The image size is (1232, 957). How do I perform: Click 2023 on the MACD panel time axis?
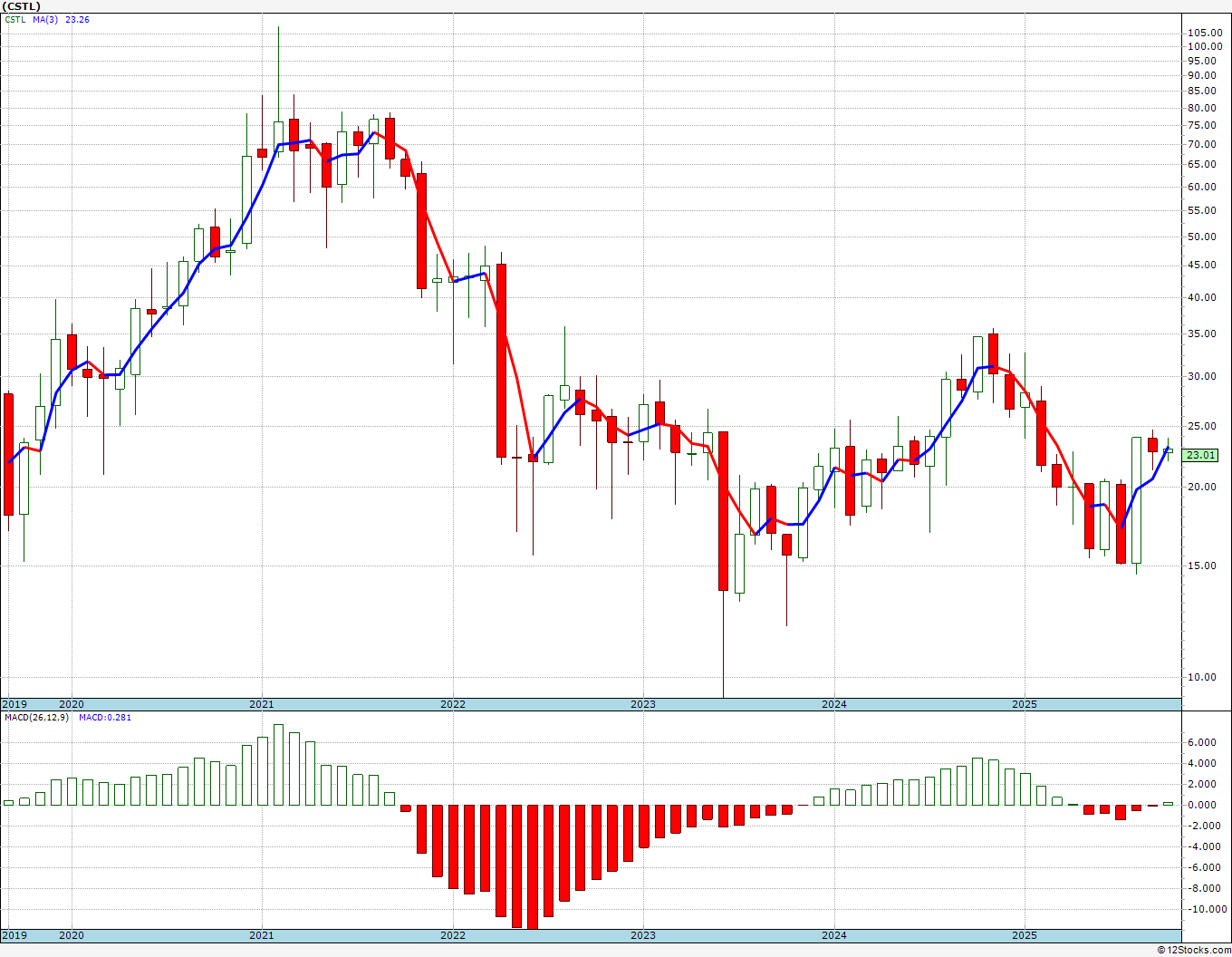coord(643,935)
